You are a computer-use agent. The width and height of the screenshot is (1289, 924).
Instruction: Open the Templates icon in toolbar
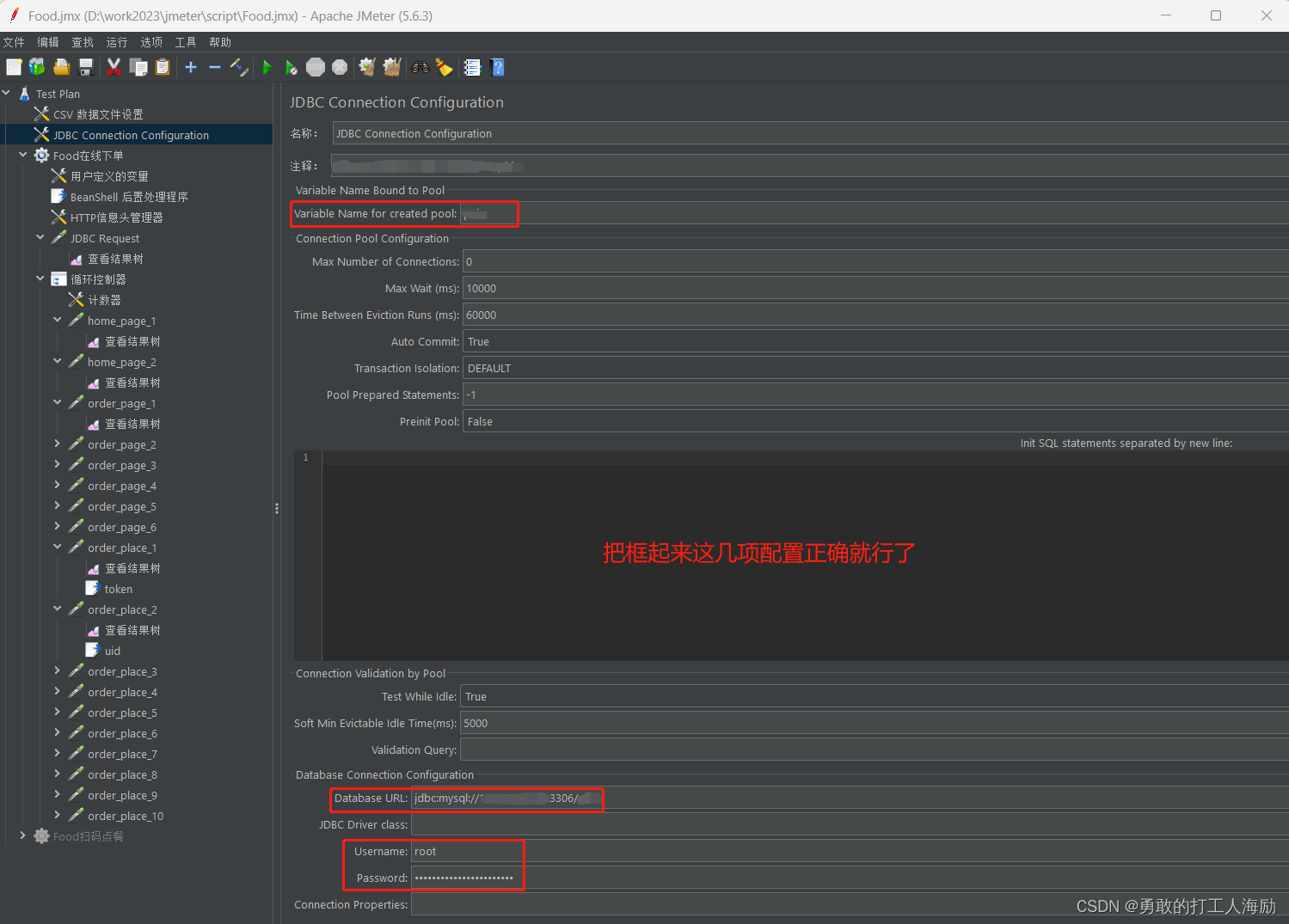(37, 67)
